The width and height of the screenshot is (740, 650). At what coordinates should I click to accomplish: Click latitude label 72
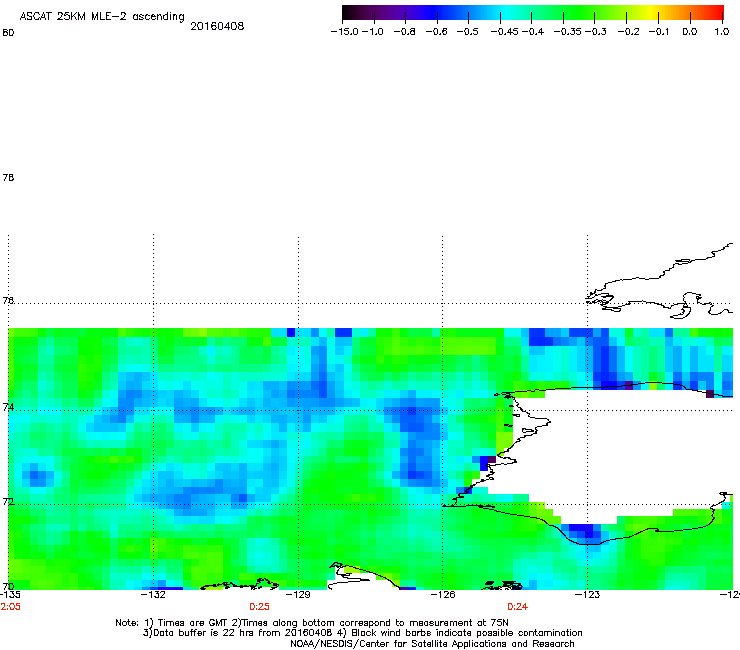point(8,501)
